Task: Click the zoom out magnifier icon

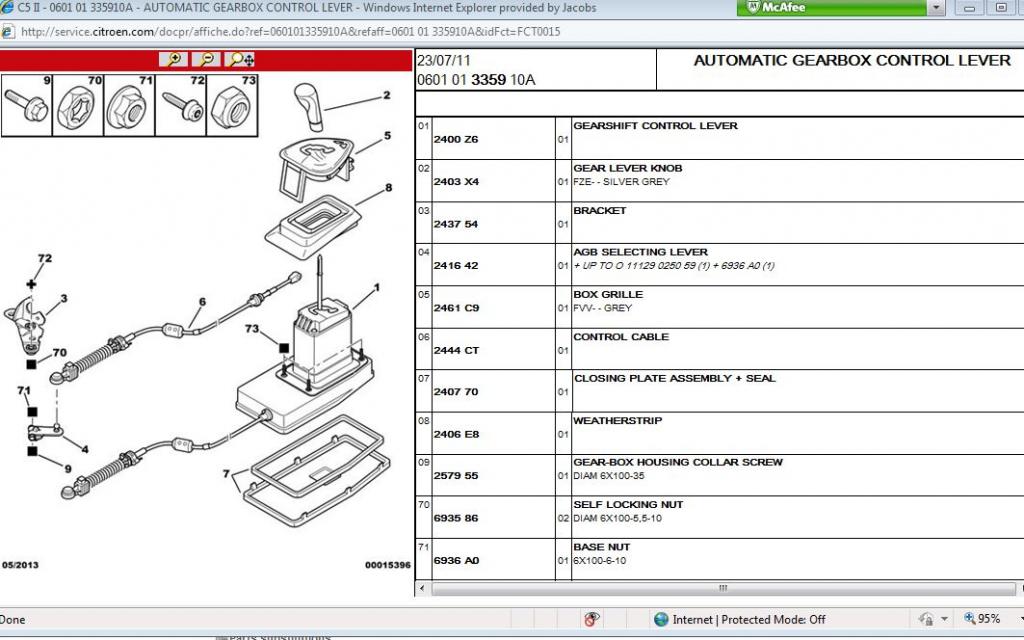Action: pos(206,59)
